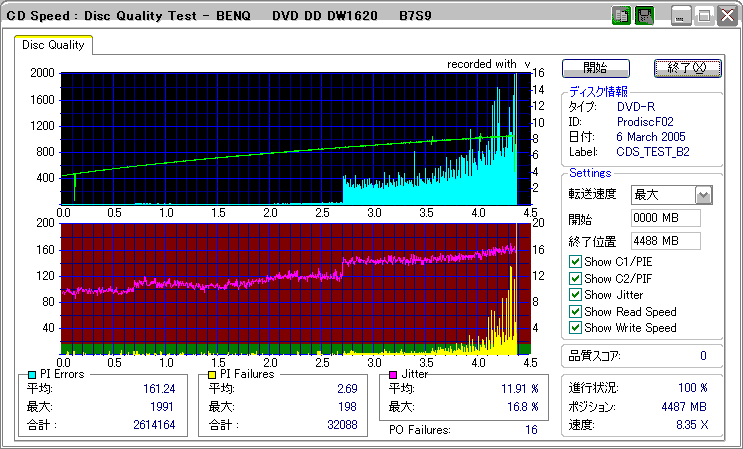
Task: Click the lower PI Failures jitter graph
Action: 295,288
